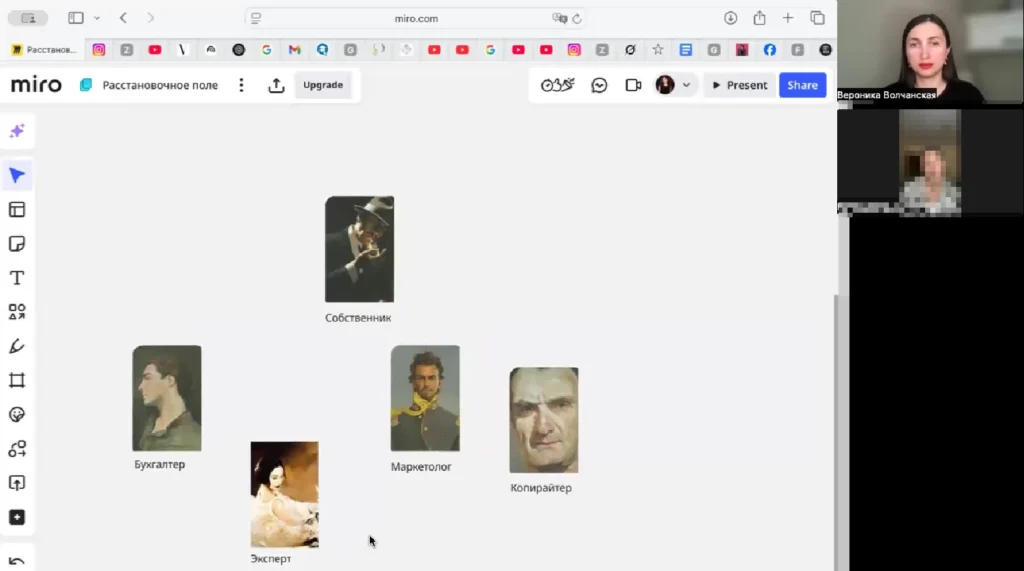Click the Собственник text label
The image size is (1024, 571).
point(358,318)
